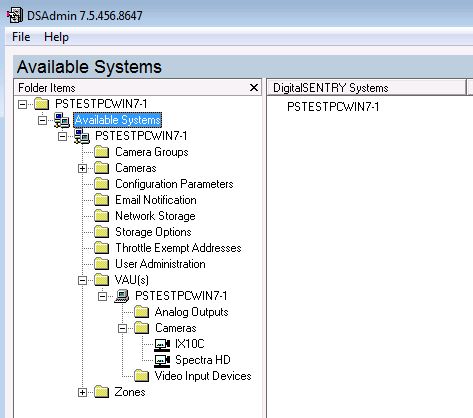Viewport: 473px width, 418px height.
Task: Select the Network Storage label
Action: coord(155,216)
